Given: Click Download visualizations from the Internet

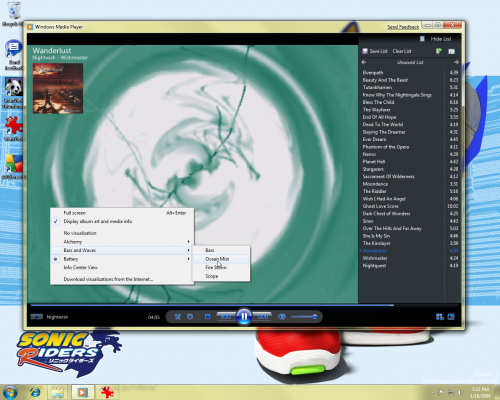Looking at the screenshot, I should (x=122, y=279).
